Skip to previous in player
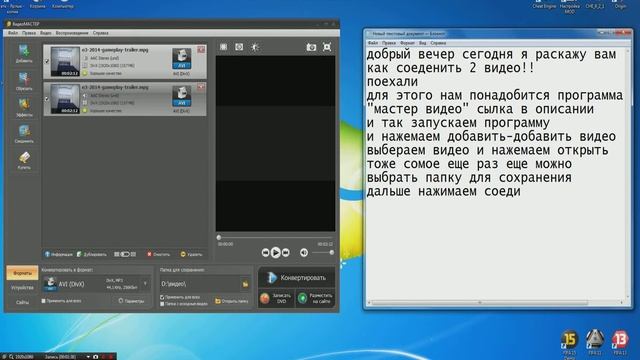The height and width of the screenshot is (360, 640). (265, 253)
